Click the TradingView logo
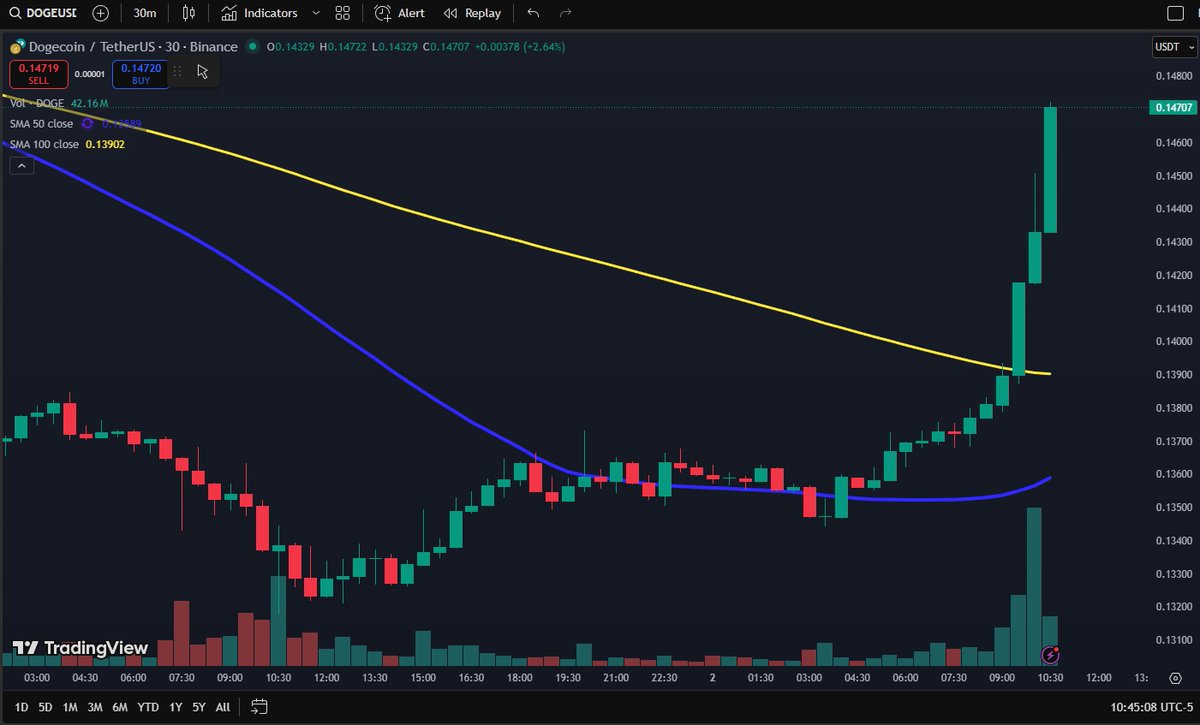The image size is (1200, 725). [x=81, y=648]
